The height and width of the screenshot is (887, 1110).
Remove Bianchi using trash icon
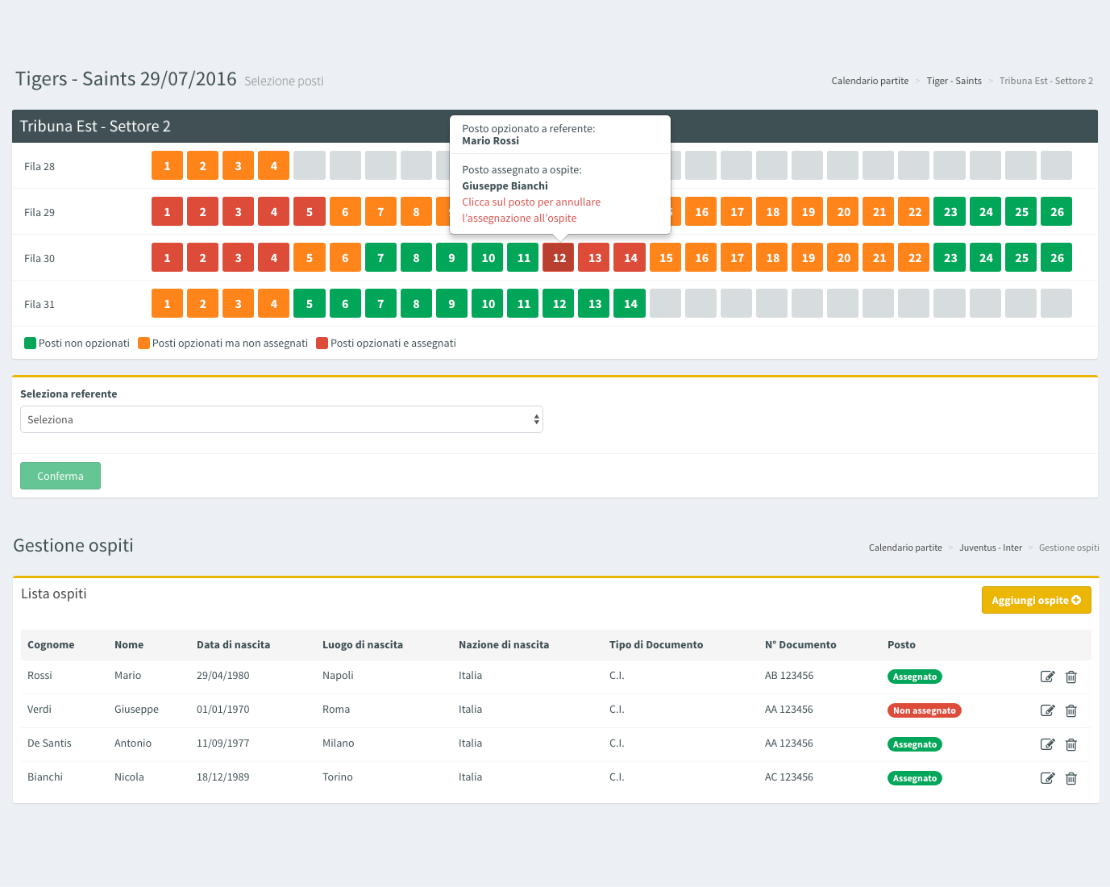pos(1071,779)
